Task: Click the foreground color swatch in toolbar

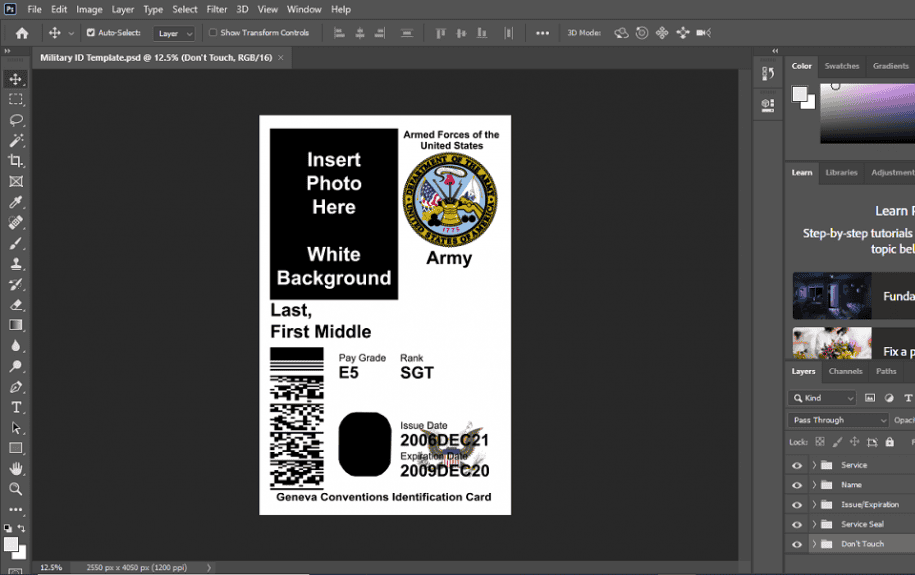Action: [x=11, y=544]
